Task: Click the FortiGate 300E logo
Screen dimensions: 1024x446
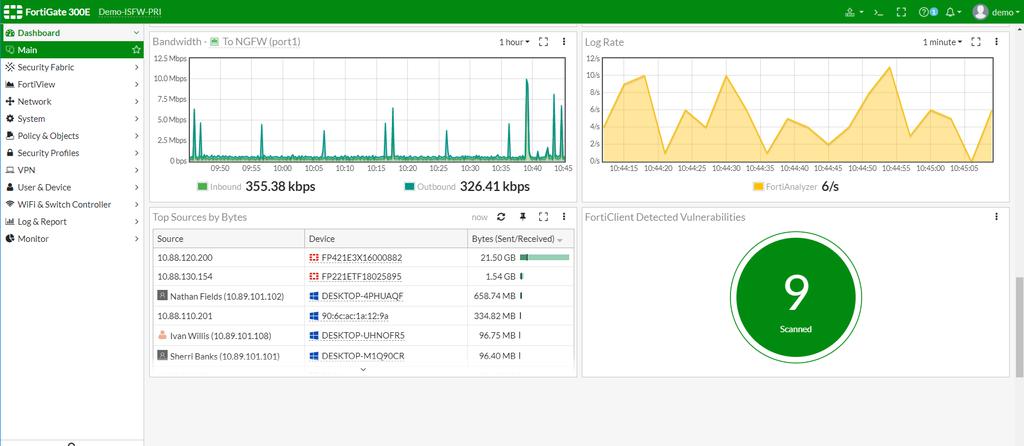Action: pyautogui.click(x=46, y=12)
